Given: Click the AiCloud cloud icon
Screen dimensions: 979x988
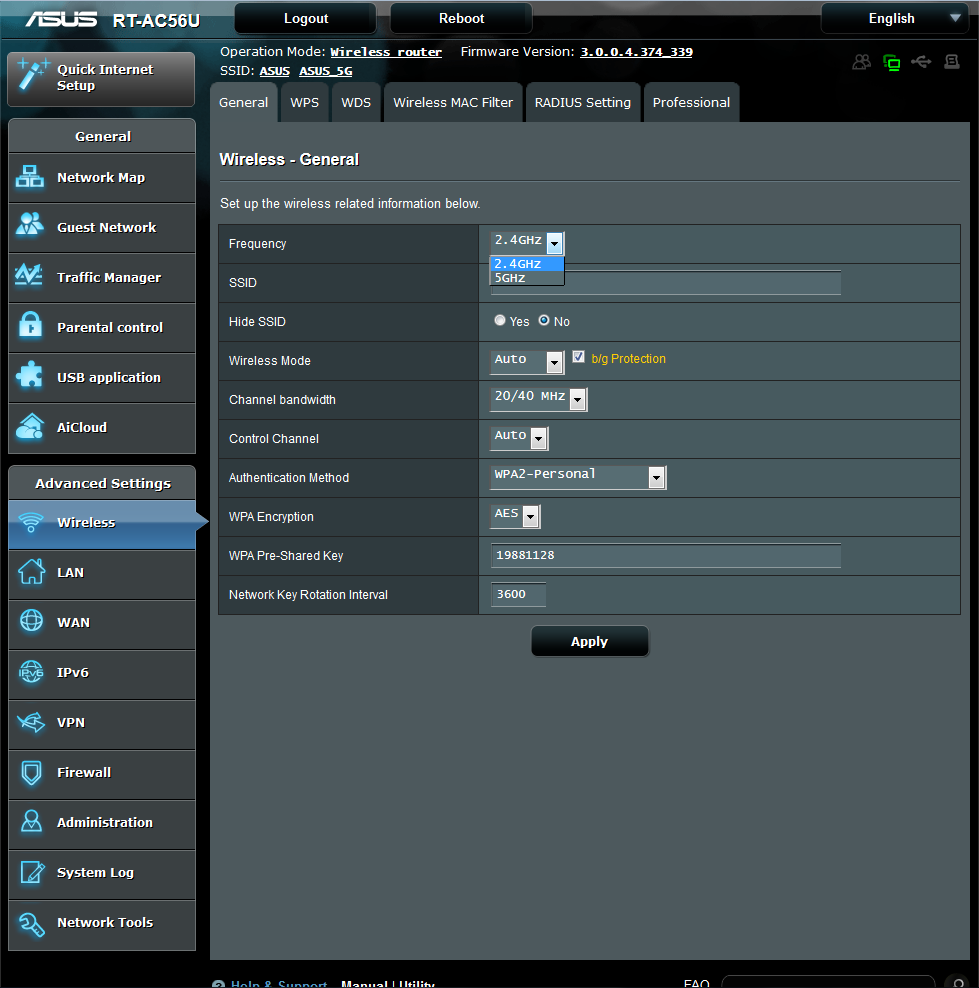Looking at the screenshot, I should point(30,426).
